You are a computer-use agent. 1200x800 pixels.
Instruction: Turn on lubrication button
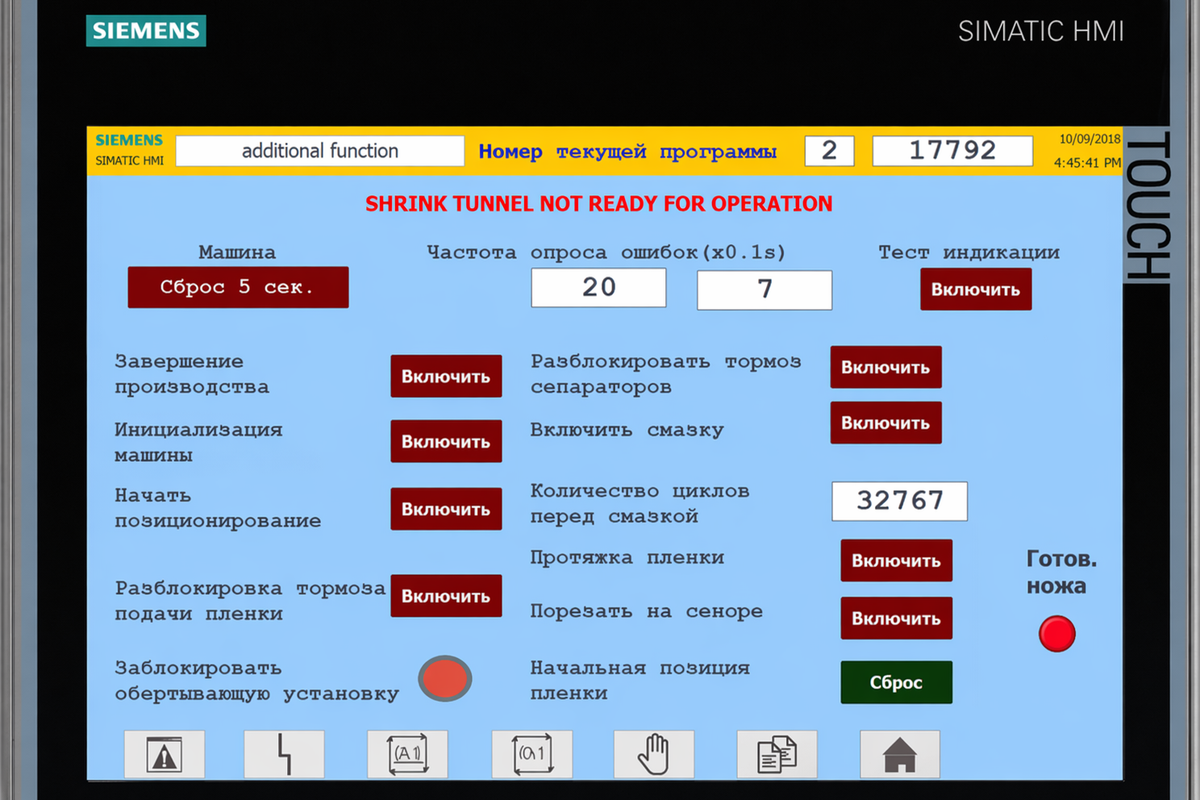[x=886, y=422]
